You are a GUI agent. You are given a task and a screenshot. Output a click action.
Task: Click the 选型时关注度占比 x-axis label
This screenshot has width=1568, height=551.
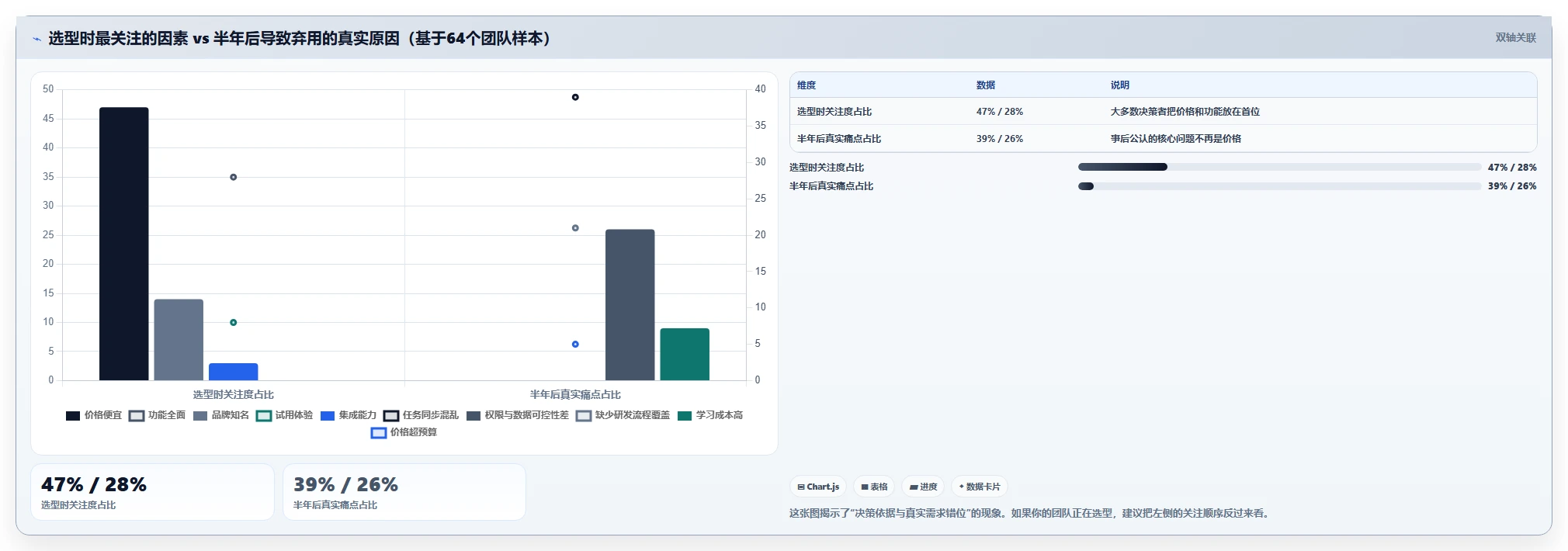tap(233, 394)
